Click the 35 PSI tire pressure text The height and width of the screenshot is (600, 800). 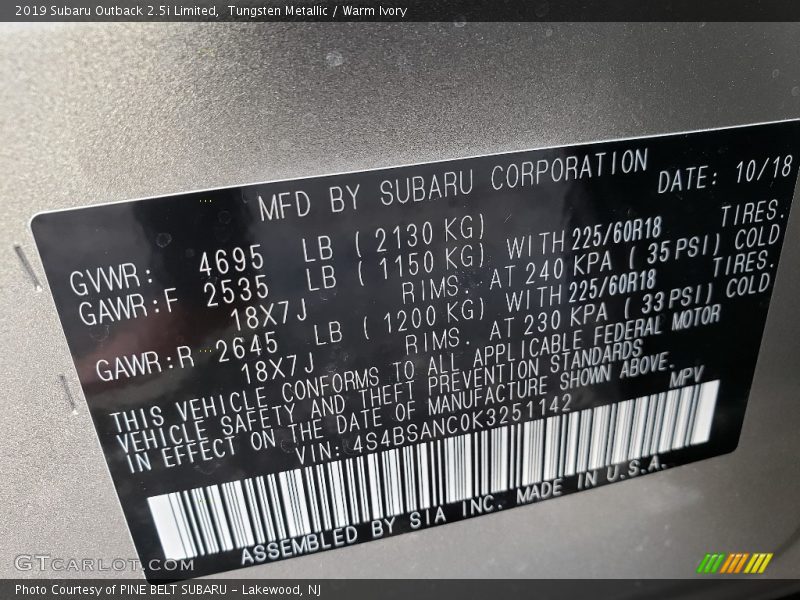coord(677,249)
